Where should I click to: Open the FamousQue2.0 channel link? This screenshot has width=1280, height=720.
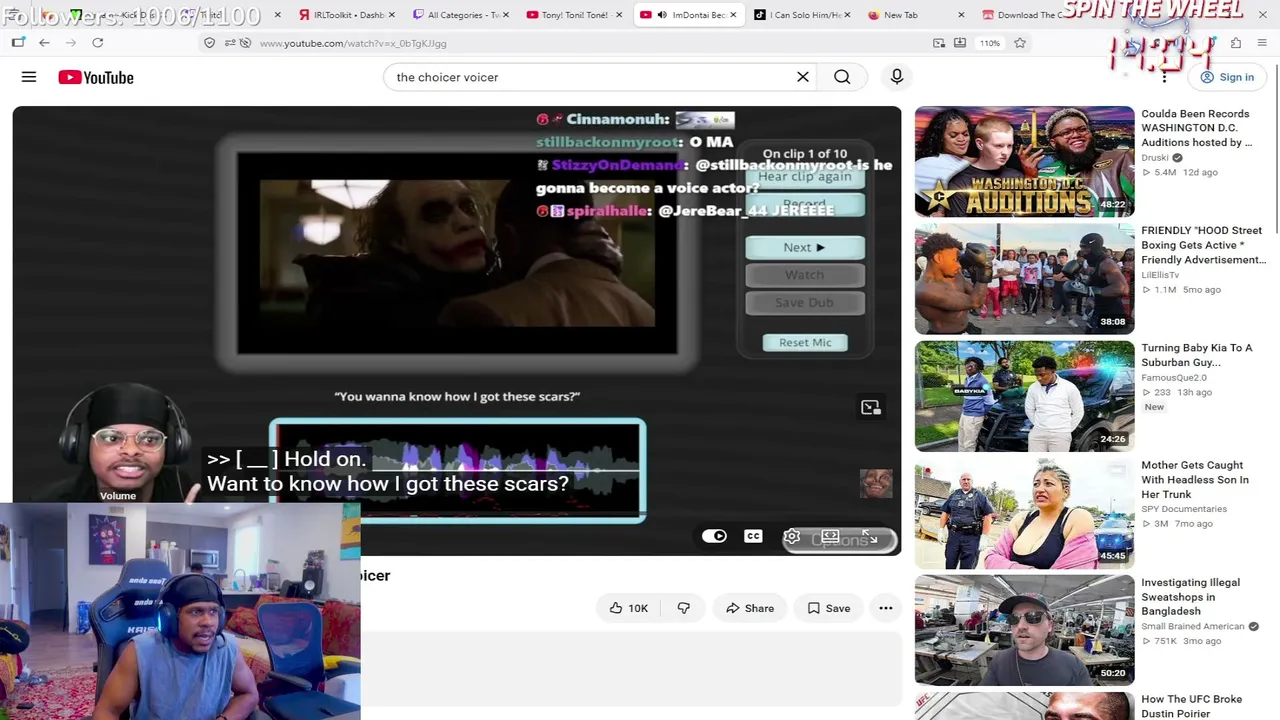[x=1174, y=378]
